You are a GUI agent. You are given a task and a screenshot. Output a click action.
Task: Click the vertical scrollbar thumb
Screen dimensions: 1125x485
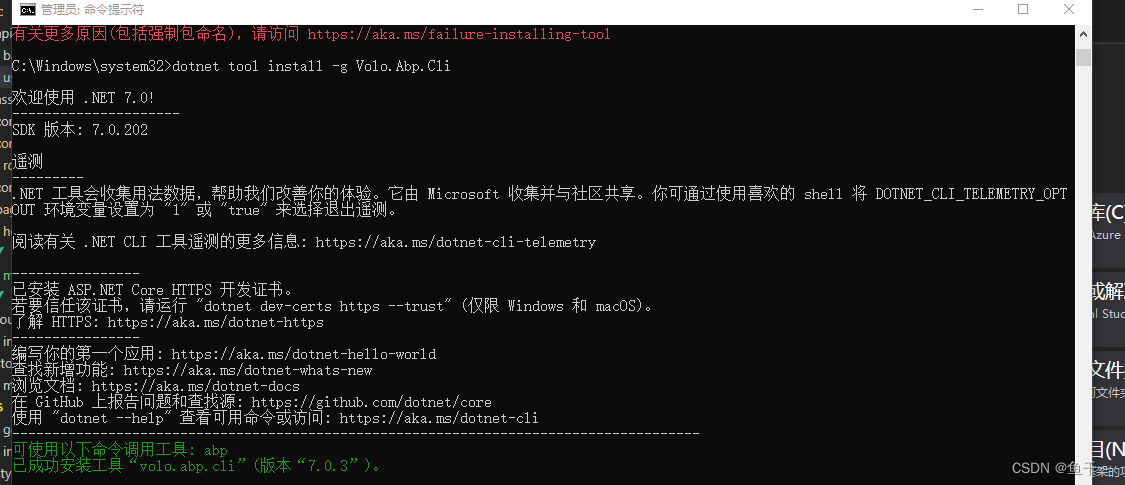(x=1083, y=56)
